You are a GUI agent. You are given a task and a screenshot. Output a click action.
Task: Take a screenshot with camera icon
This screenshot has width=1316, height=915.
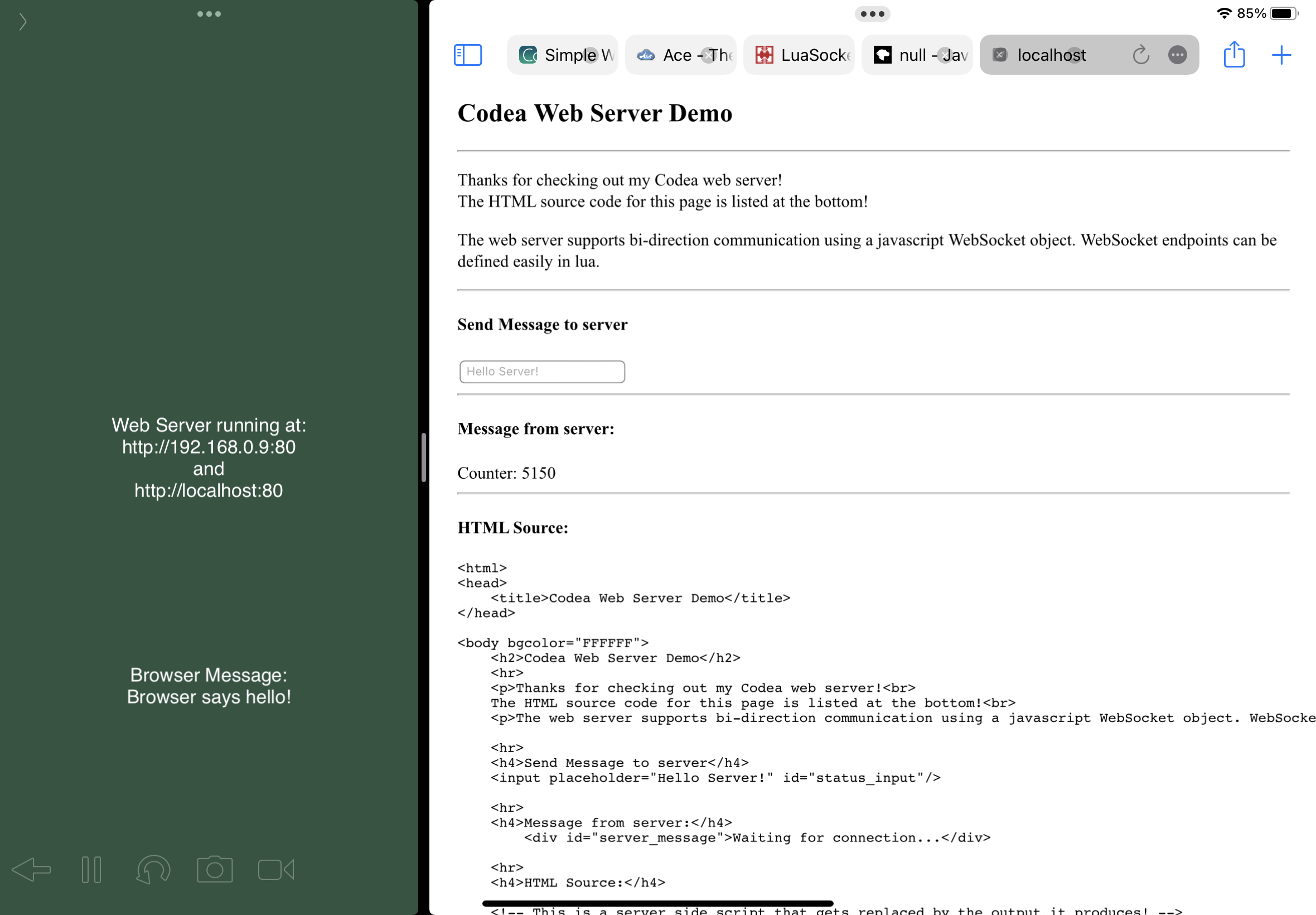214,870
